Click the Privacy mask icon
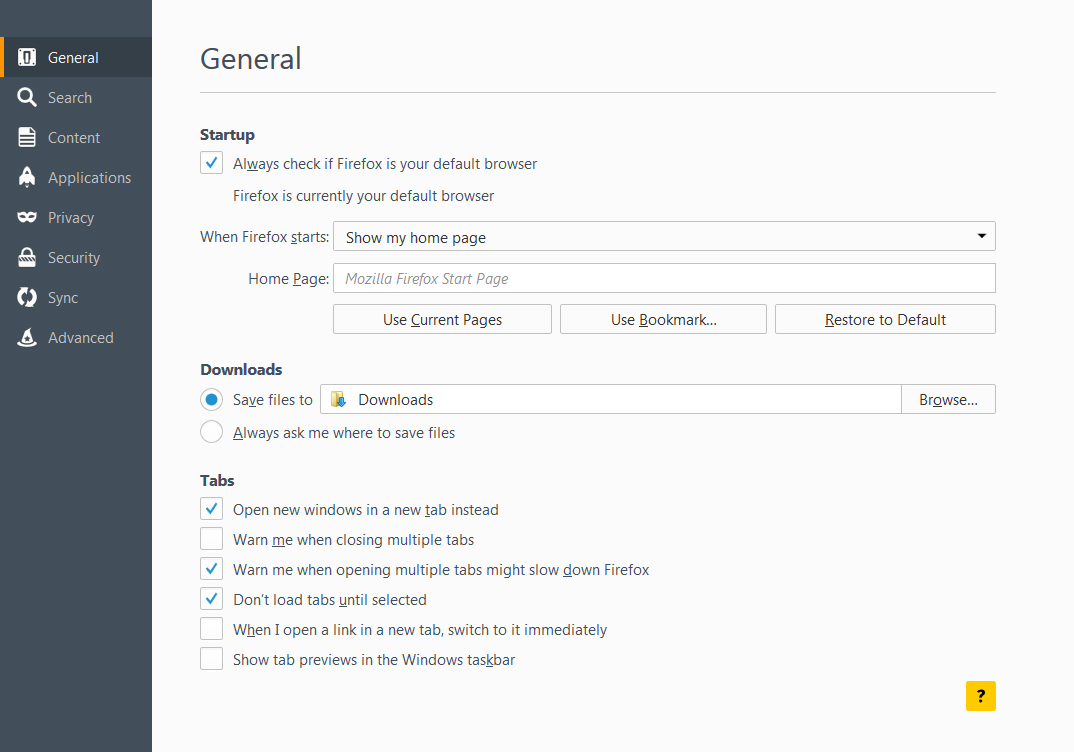Screen dimensions: 1074x752 point(28,217)
